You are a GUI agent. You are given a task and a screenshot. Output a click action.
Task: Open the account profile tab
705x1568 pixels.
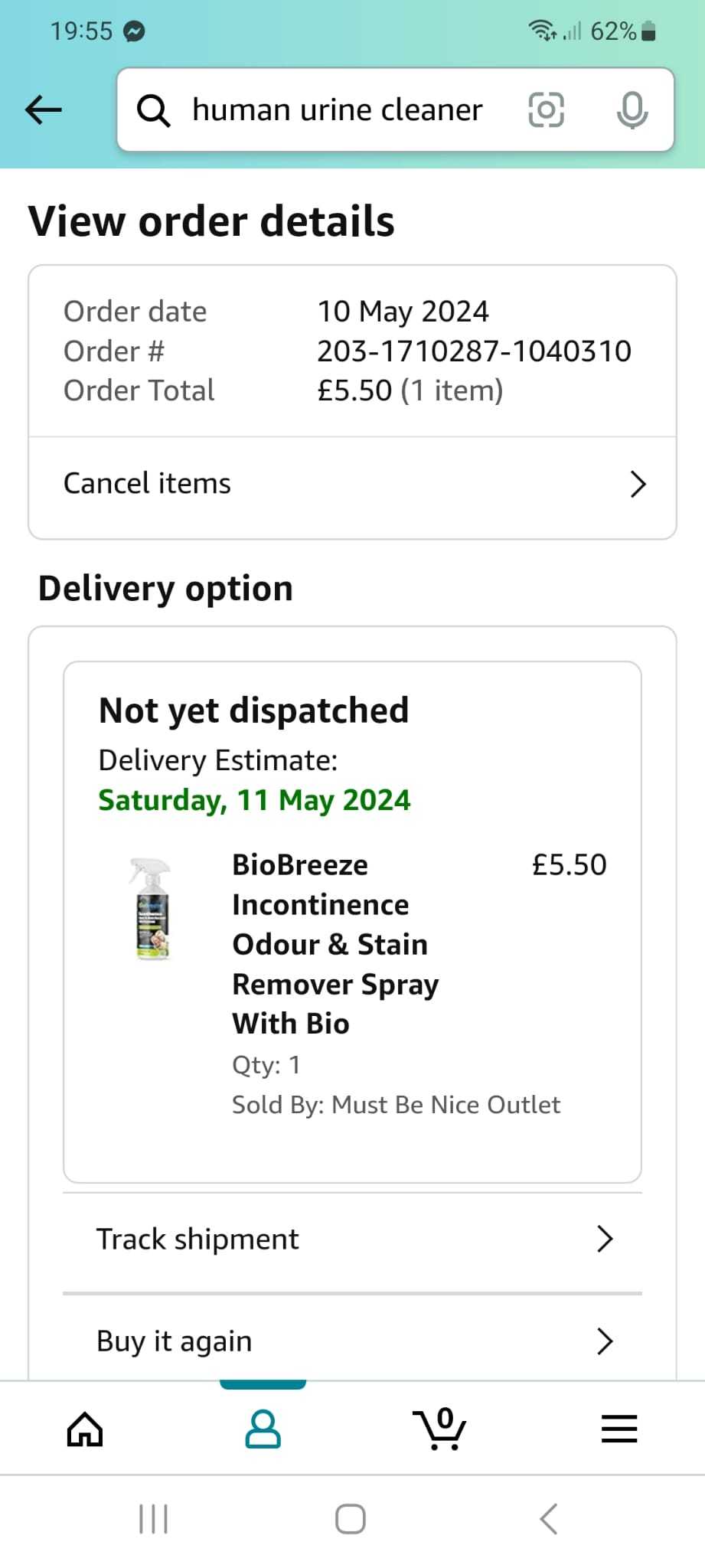[263, 1429]
